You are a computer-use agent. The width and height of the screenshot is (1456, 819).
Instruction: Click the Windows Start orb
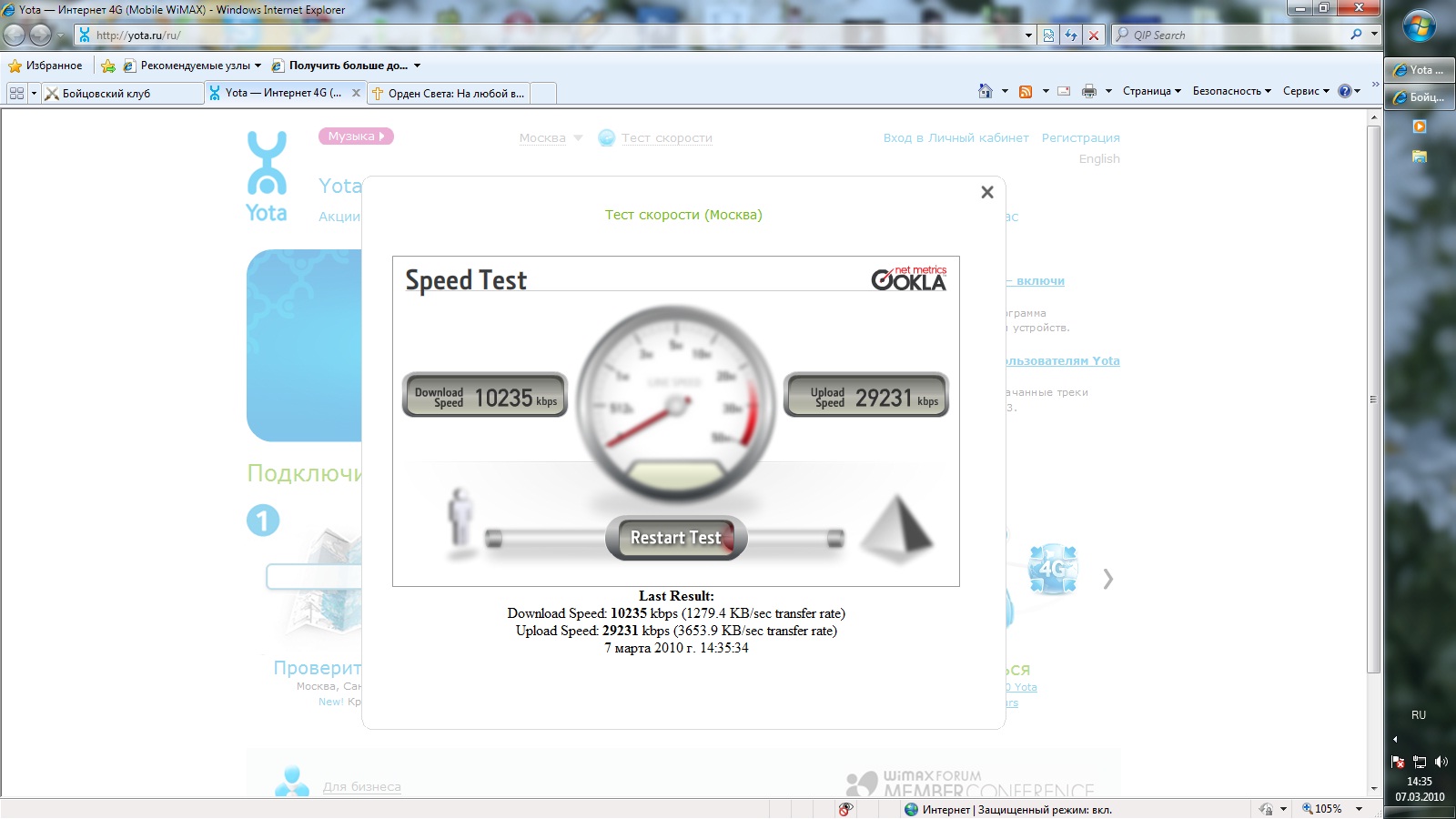coord(1420,26)
